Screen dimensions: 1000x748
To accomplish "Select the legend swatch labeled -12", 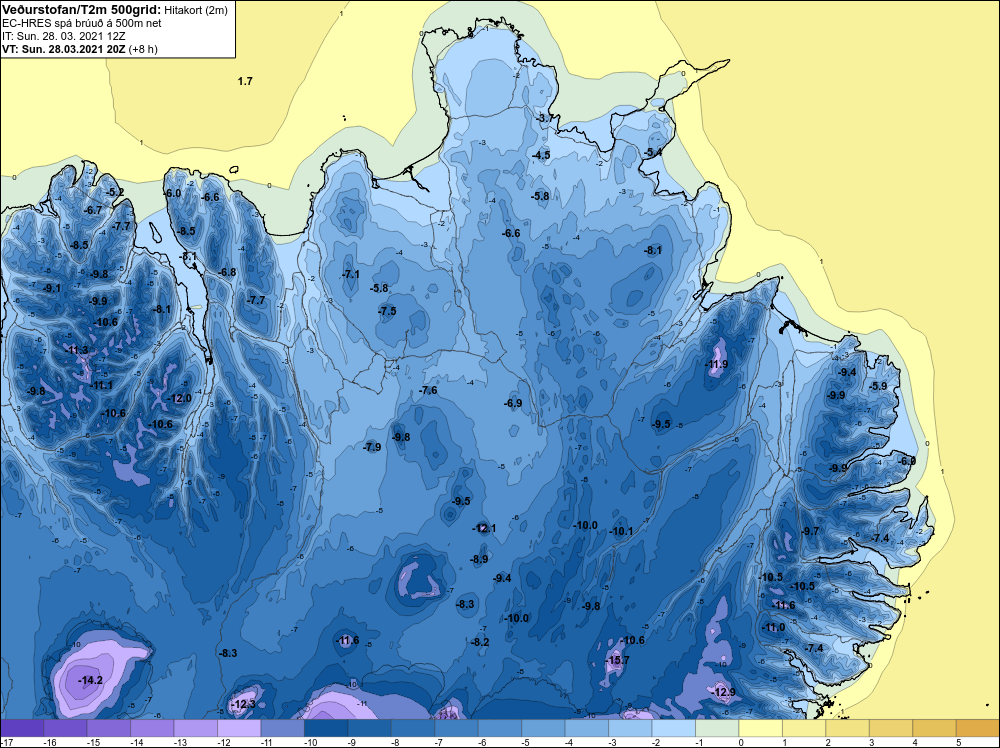I will (x=239, y=728).
